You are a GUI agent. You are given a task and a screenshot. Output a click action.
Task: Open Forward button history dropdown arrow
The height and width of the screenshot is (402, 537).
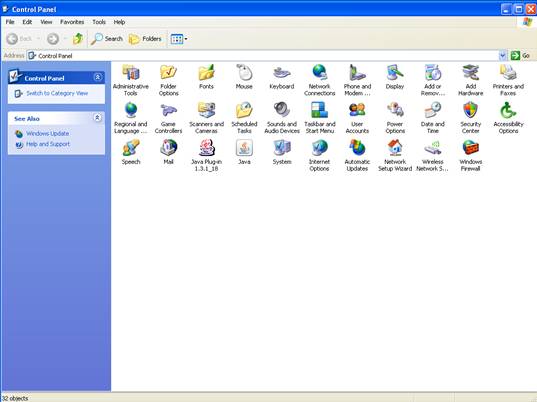coord(64,39)
